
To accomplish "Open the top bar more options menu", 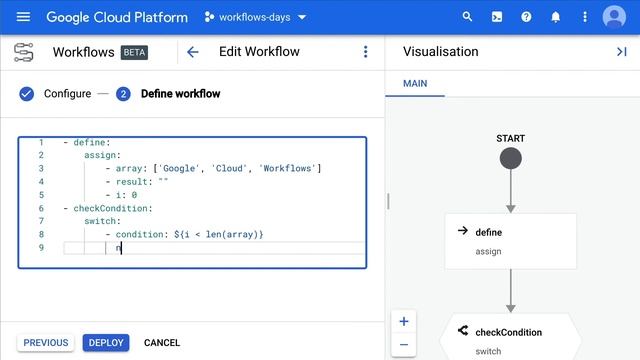I will pyautogui.click(x=585, y=17).
